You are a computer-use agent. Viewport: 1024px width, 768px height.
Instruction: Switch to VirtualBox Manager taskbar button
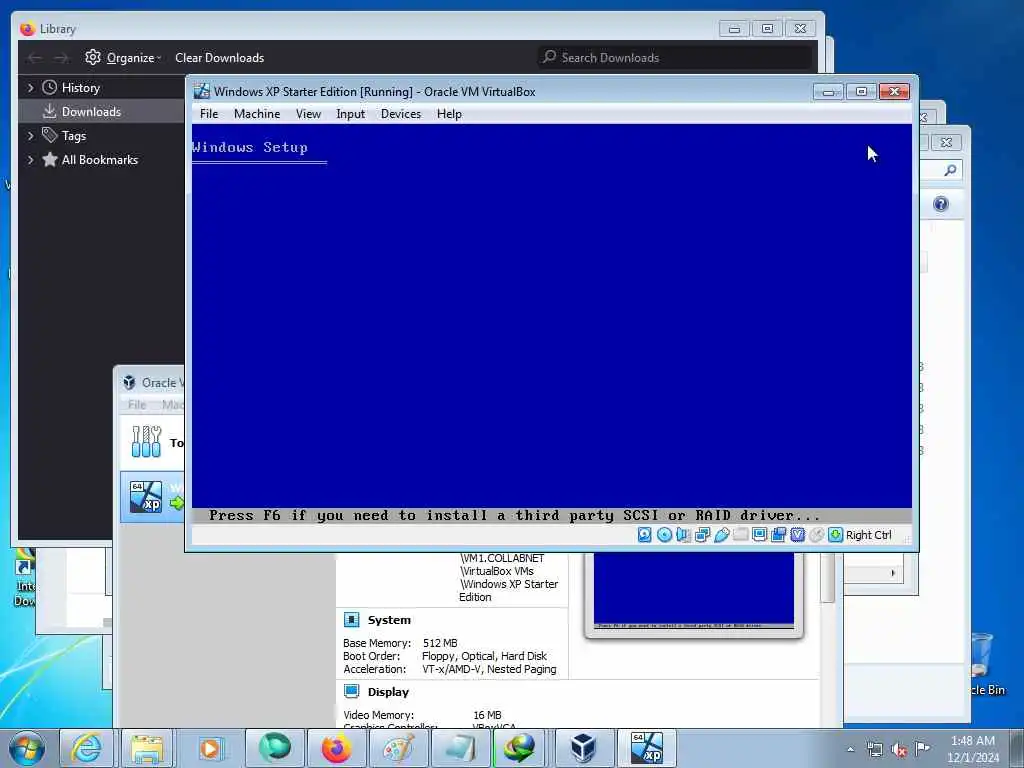point(583,748)
